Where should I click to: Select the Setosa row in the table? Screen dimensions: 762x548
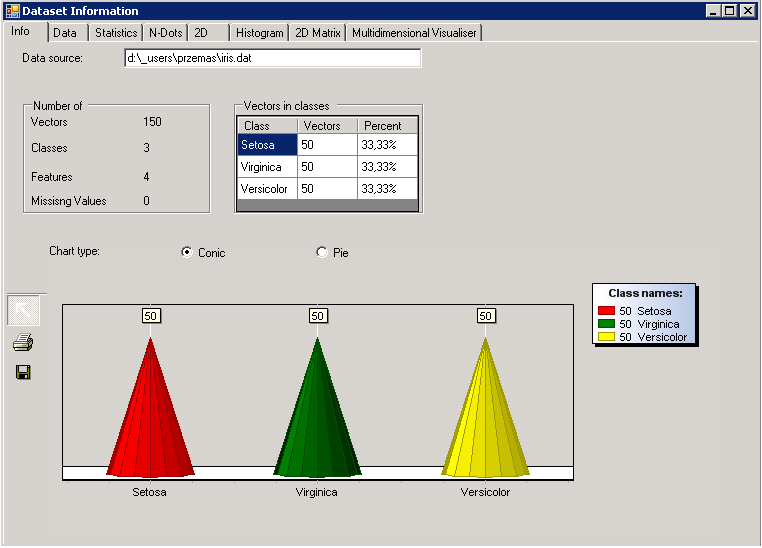(327, 145)
